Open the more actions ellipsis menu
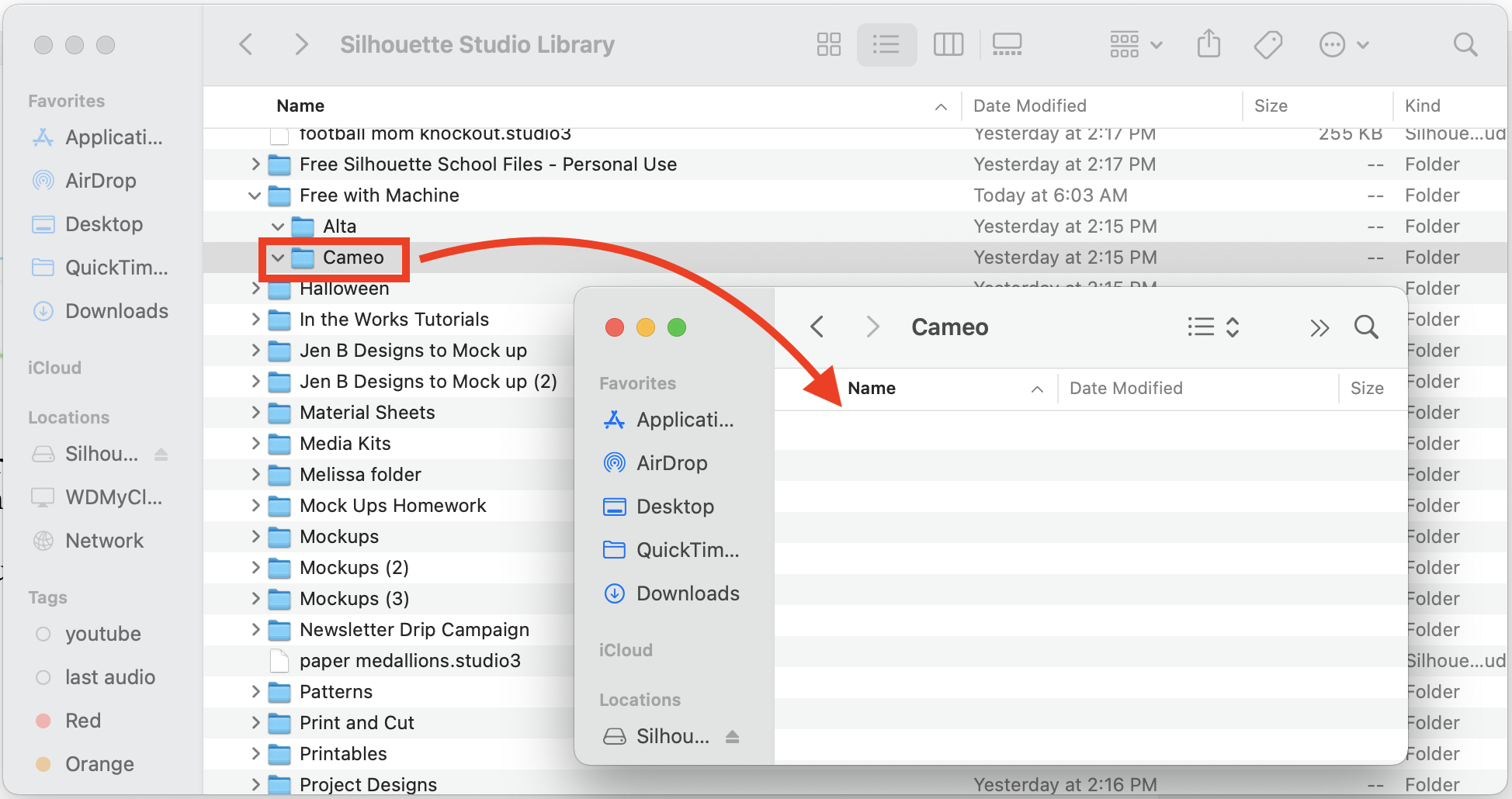 pos(1344,44)
